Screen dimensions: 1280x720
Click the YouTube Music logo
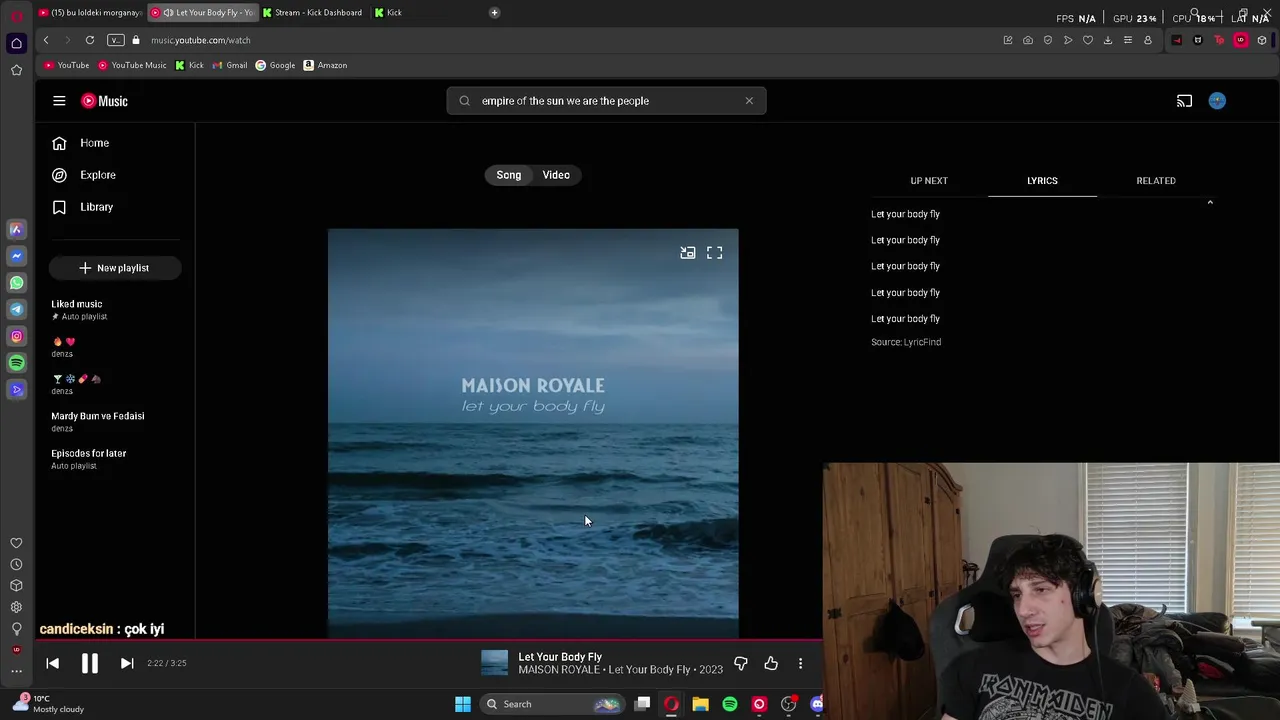point(105,101)
